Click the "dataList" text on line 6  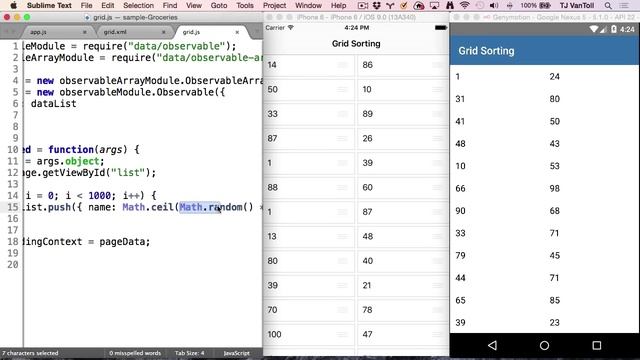point(53,104)
